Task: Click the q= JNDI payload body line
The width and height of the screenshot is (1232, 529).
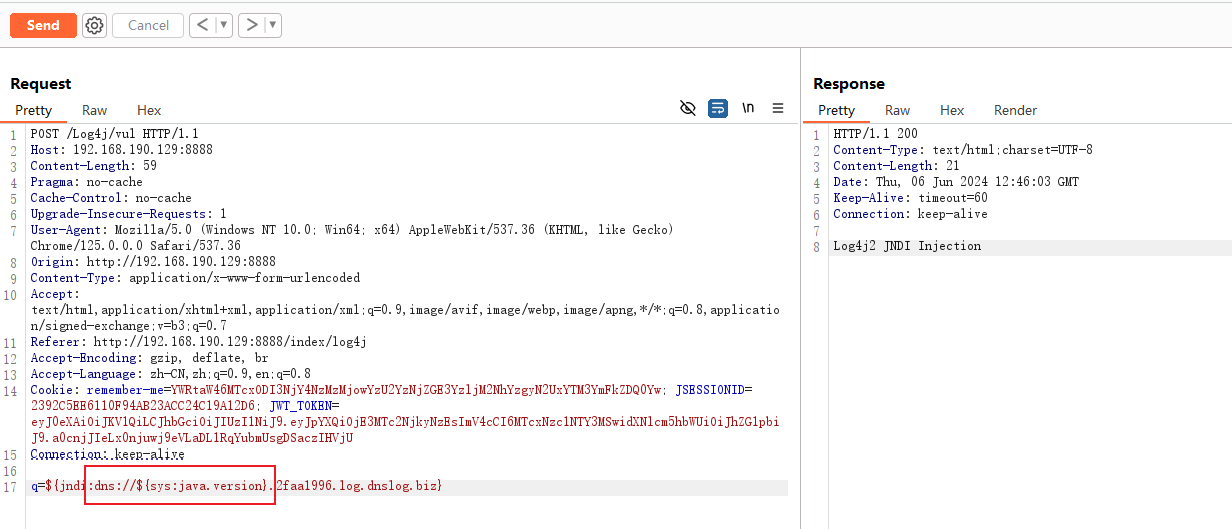Action: (x=236, y=486)
